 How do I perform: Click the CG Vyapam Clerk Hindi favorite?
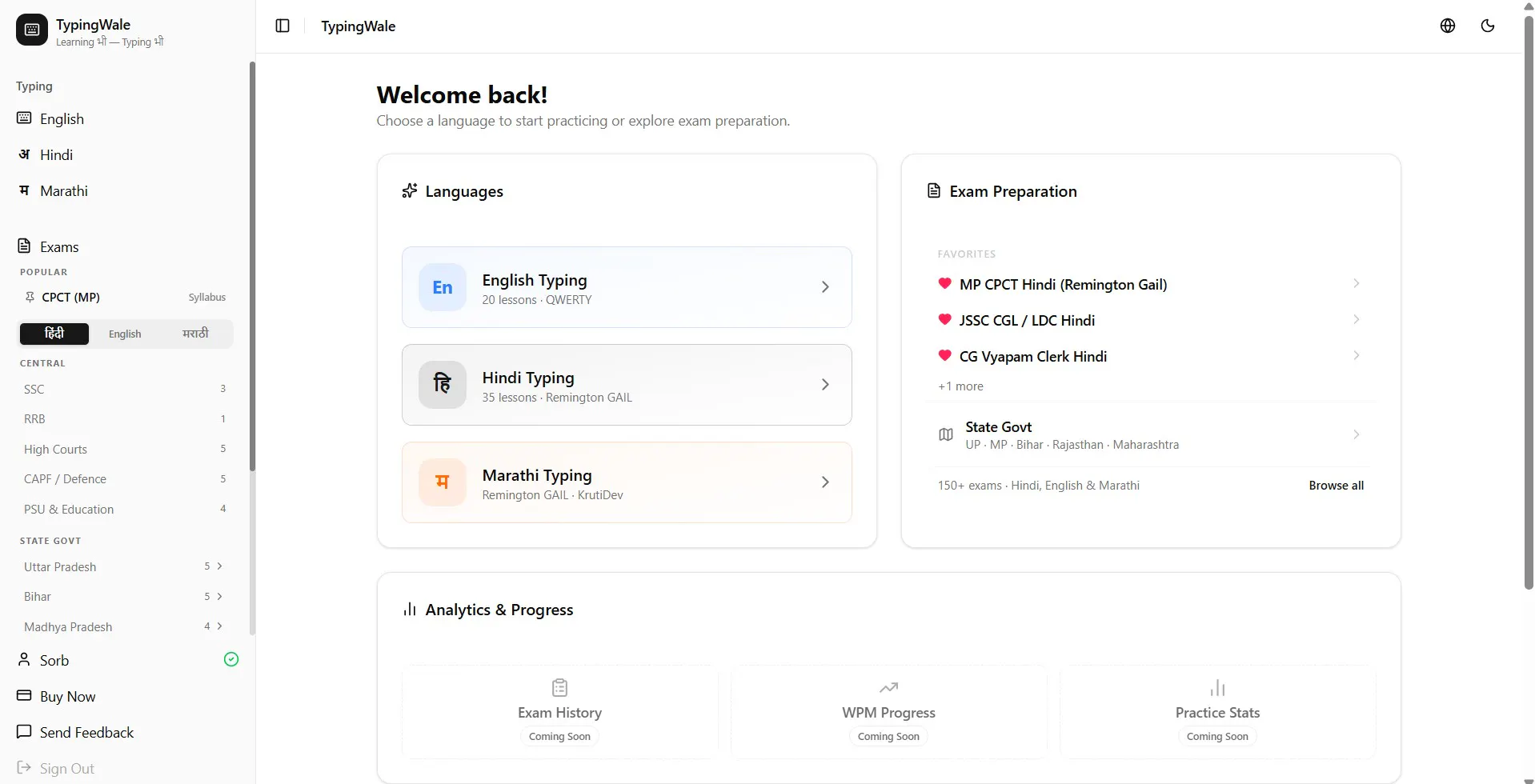click(x=1149, y=356)
